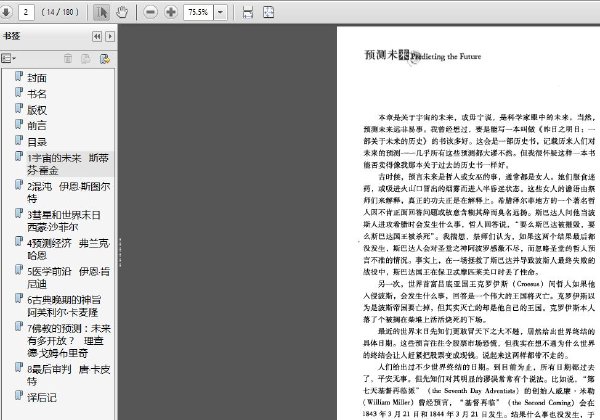Open the zoom level dropdown arrow
This screenshot has width=600, height=420.
(220, 12)
